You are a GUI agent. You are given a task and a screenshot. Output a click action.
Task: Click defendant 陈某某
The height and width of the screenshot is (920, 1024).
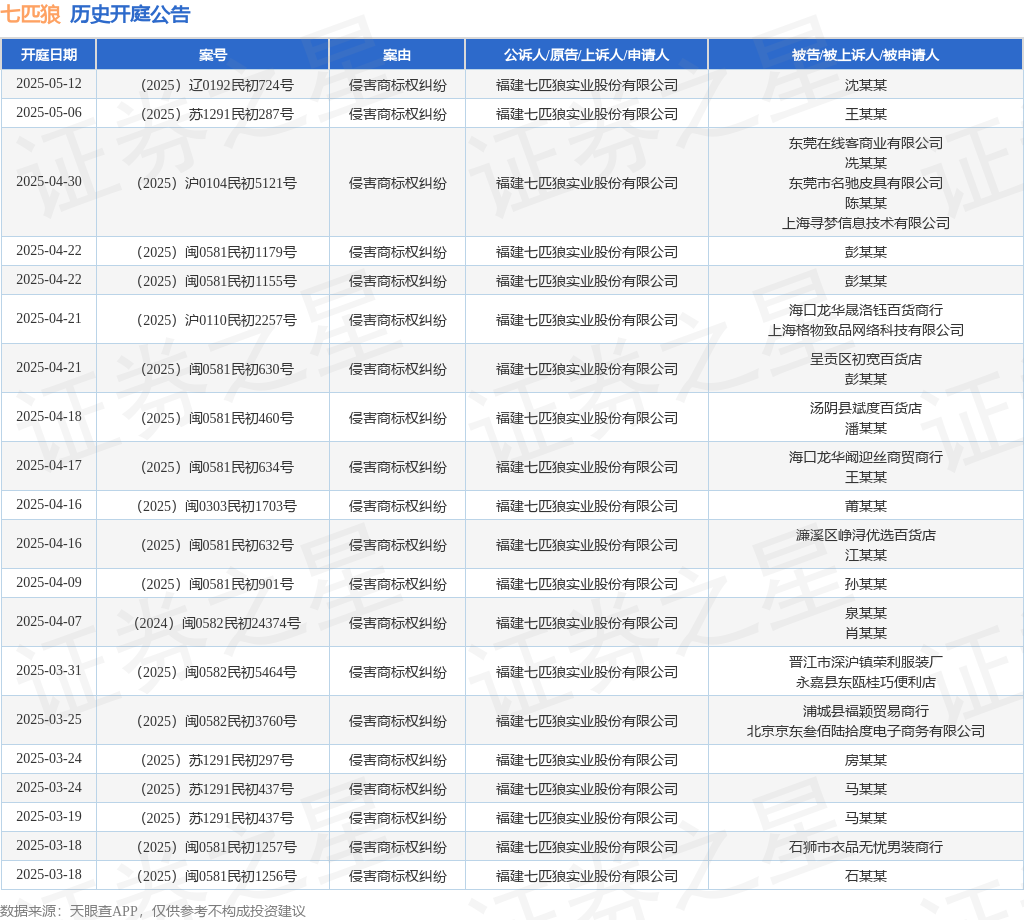(x=866, y=203)
